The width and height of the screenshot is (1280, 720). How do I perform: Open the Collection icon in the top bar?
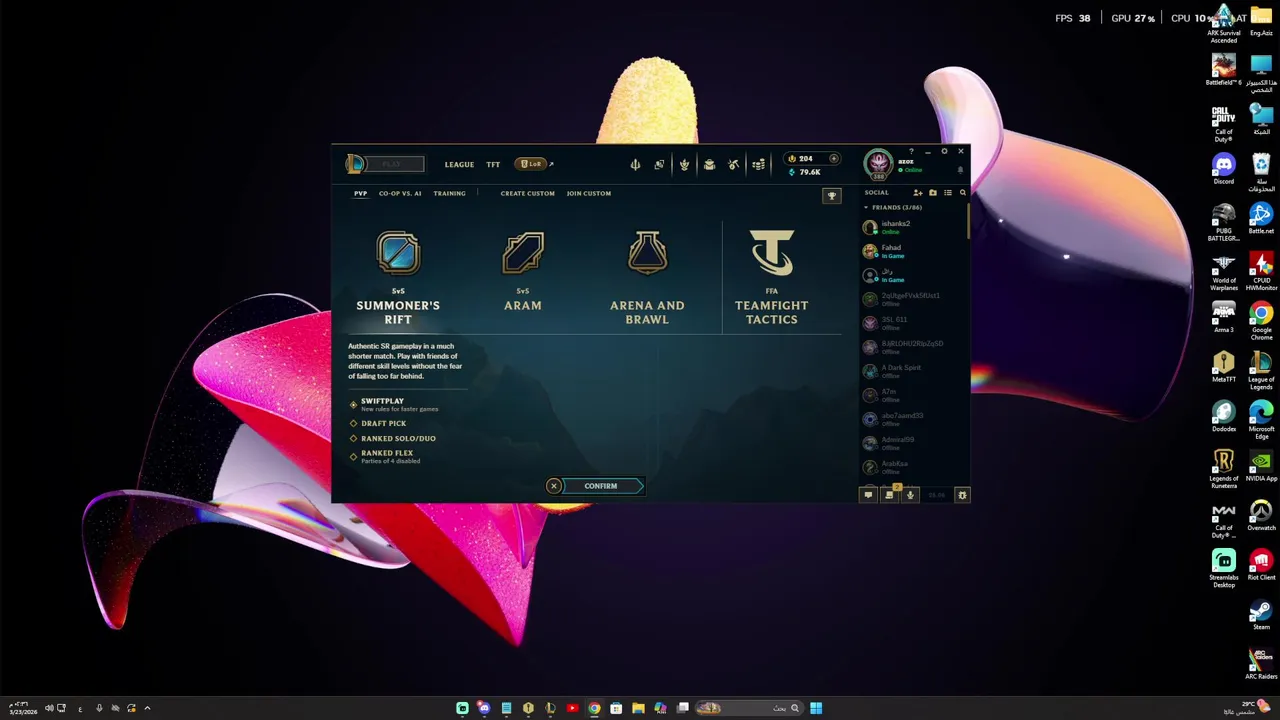(659, 164)
